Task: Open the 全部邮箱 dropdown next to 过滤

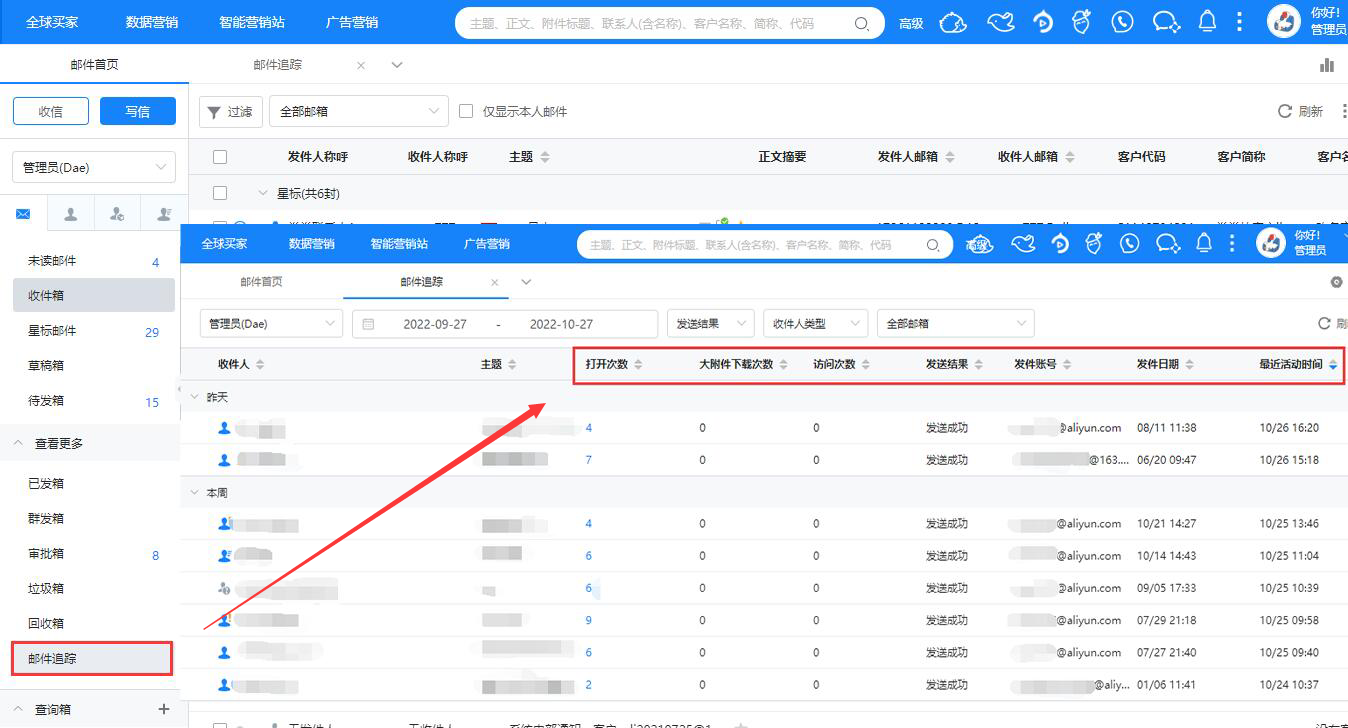Action: 358,111
